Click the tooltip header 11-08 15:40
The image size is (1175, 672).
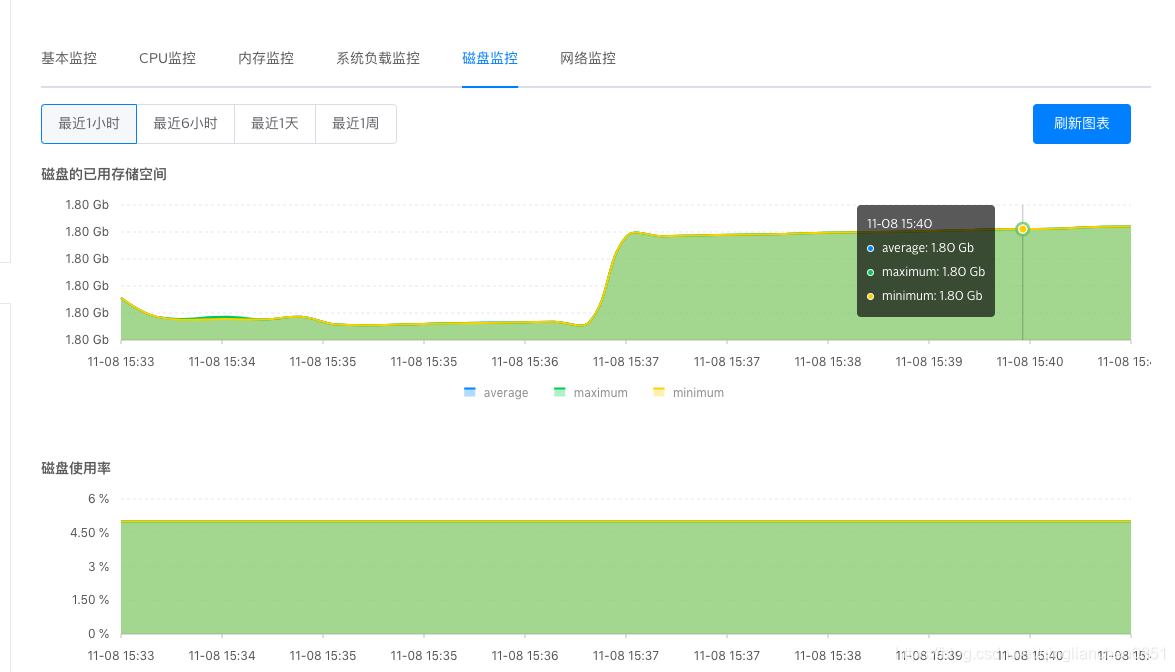pyautogui.click(x=899, y=224)
